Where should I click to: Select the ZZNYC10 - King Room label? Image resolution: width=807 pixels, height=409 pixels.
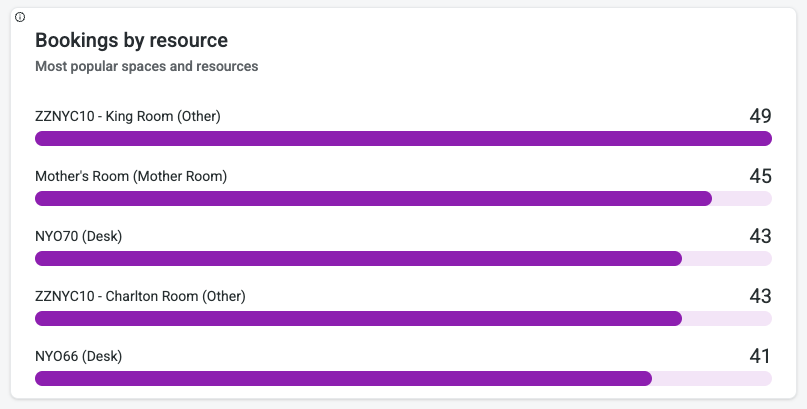pos(127,117)
